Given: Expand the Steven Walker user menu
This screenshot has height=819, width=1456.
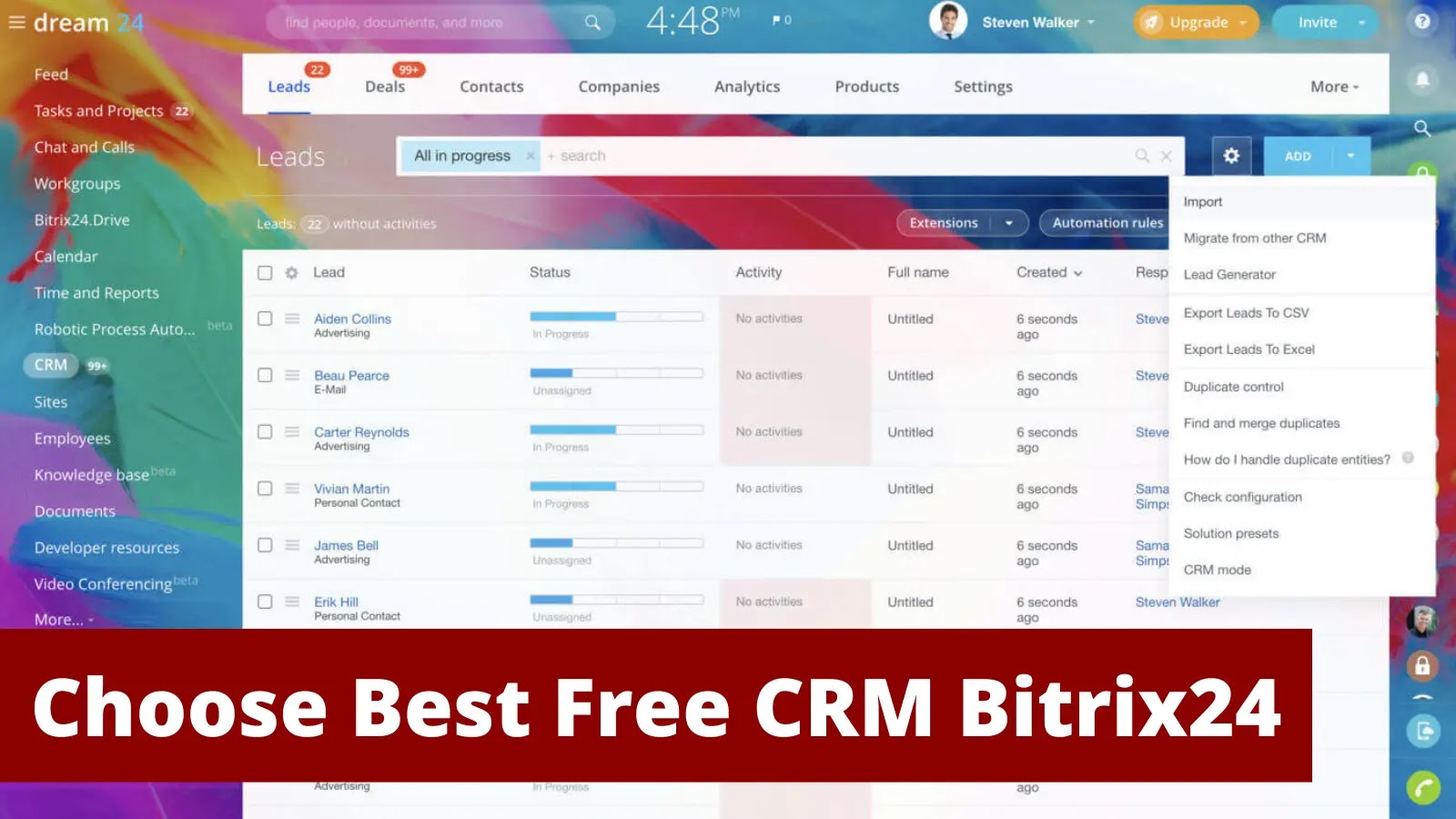Looking at the screenshot, I should coord(1091,23).
